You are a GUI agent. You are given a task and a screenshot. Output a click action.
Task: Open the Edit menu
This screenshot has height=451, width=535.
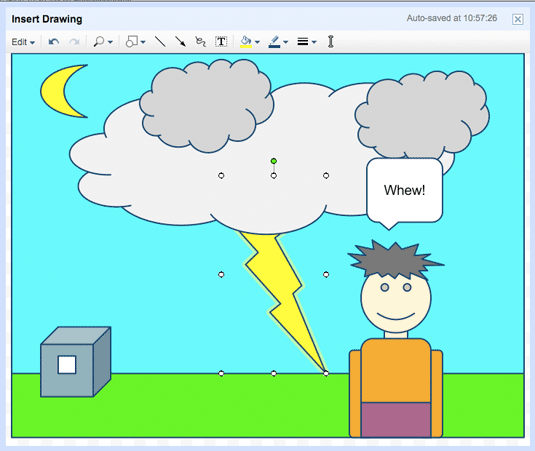(x=23, y=42)
